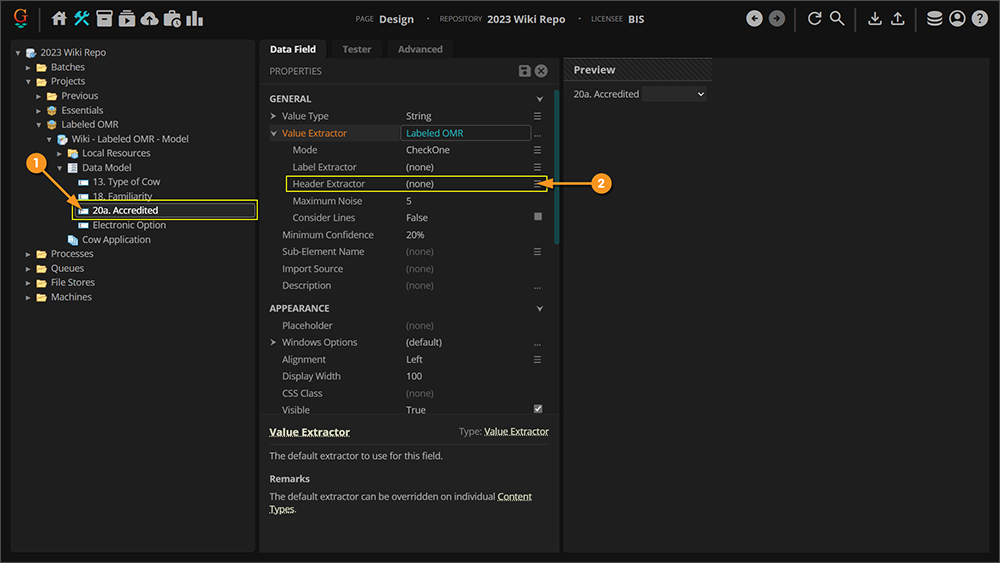Open the Design tools wrench icon
This screenshot has width=1000, height=563.
pos(82,19)
